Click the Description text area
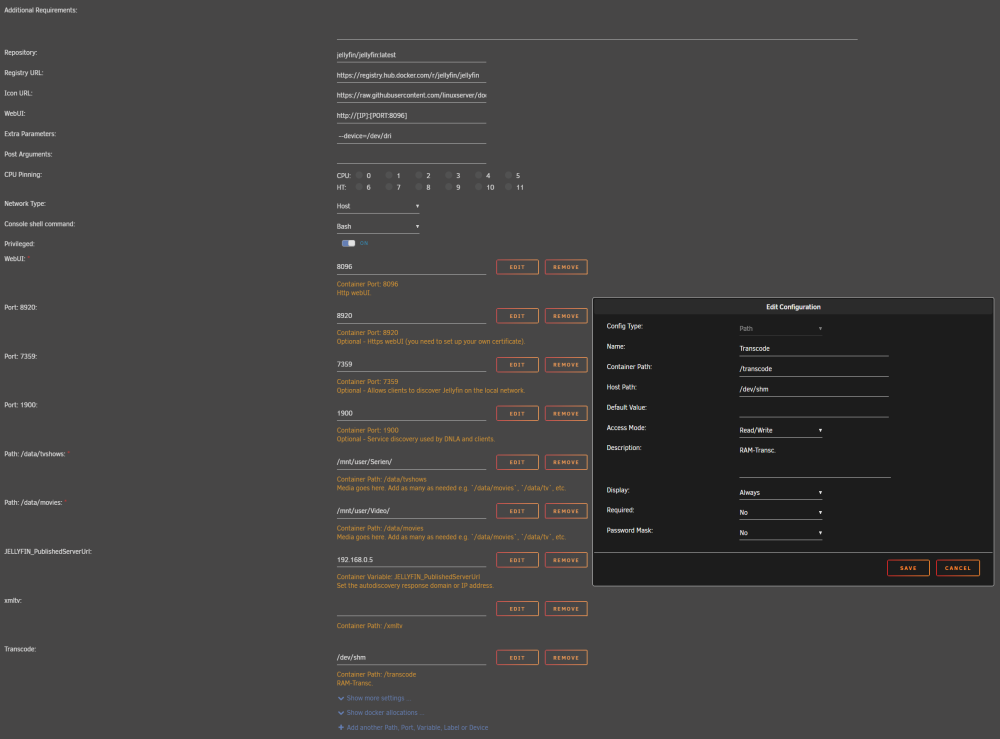 coord(815,460)
